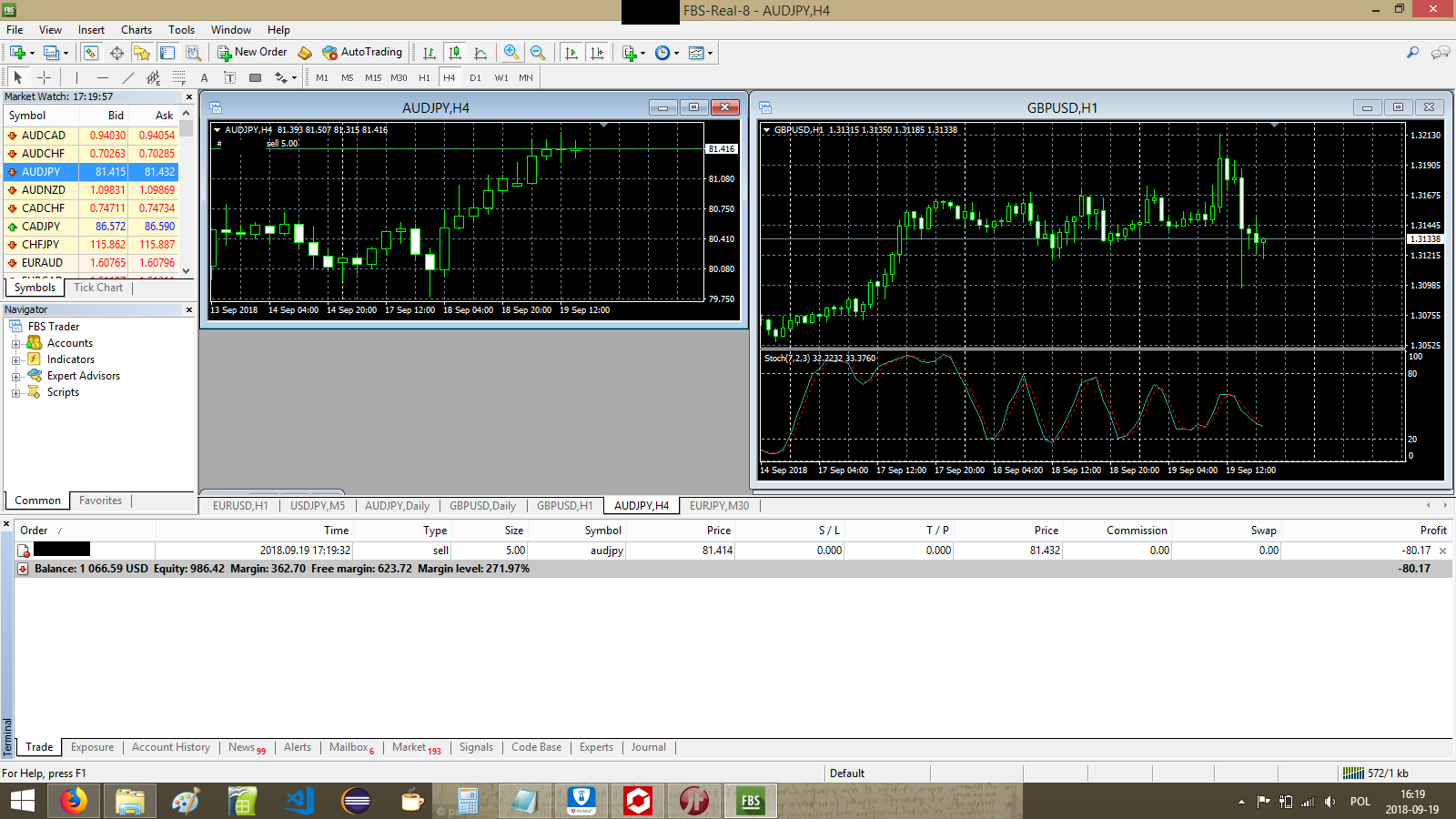Image resolution: width=1456 pixels, height=819 pixels.
Task: Toggle chart shift from right border
Action: (597, 53)
